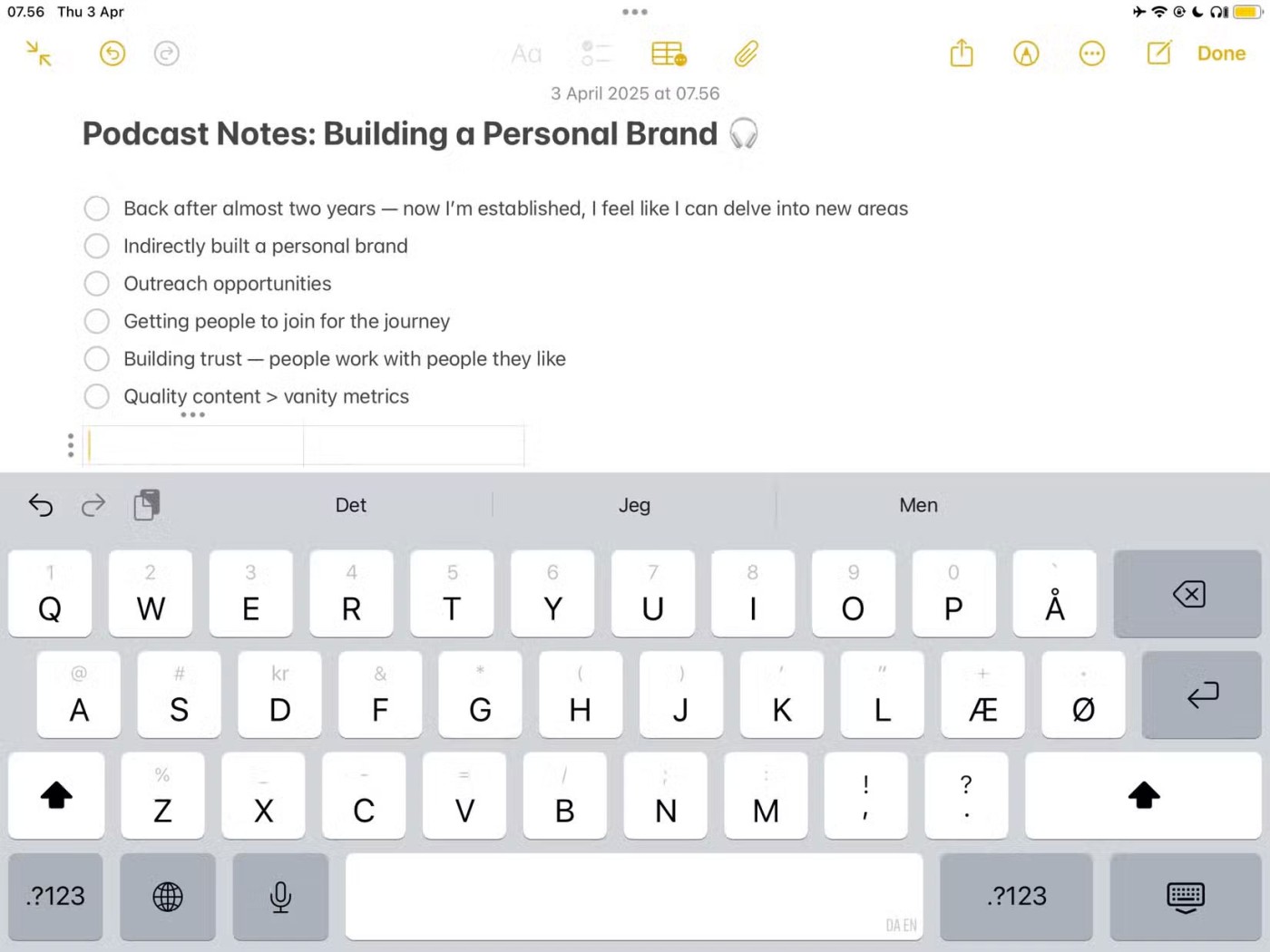1270x952 pixels.
Task: Switch keyboard language with globe key
Action: tap(168, 897)
